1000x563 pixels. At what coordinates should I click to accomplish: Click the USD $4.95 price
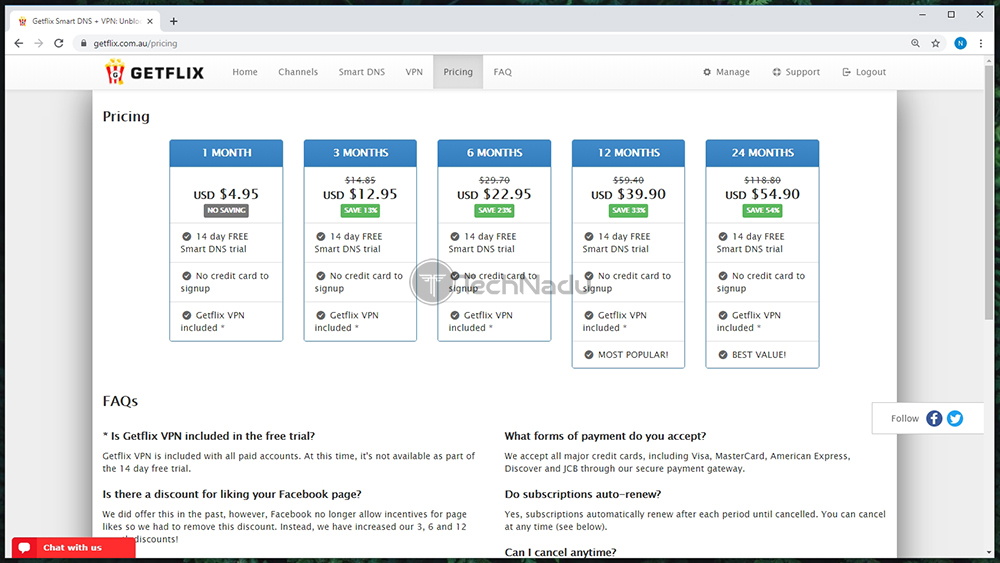(x=226, y=194)
